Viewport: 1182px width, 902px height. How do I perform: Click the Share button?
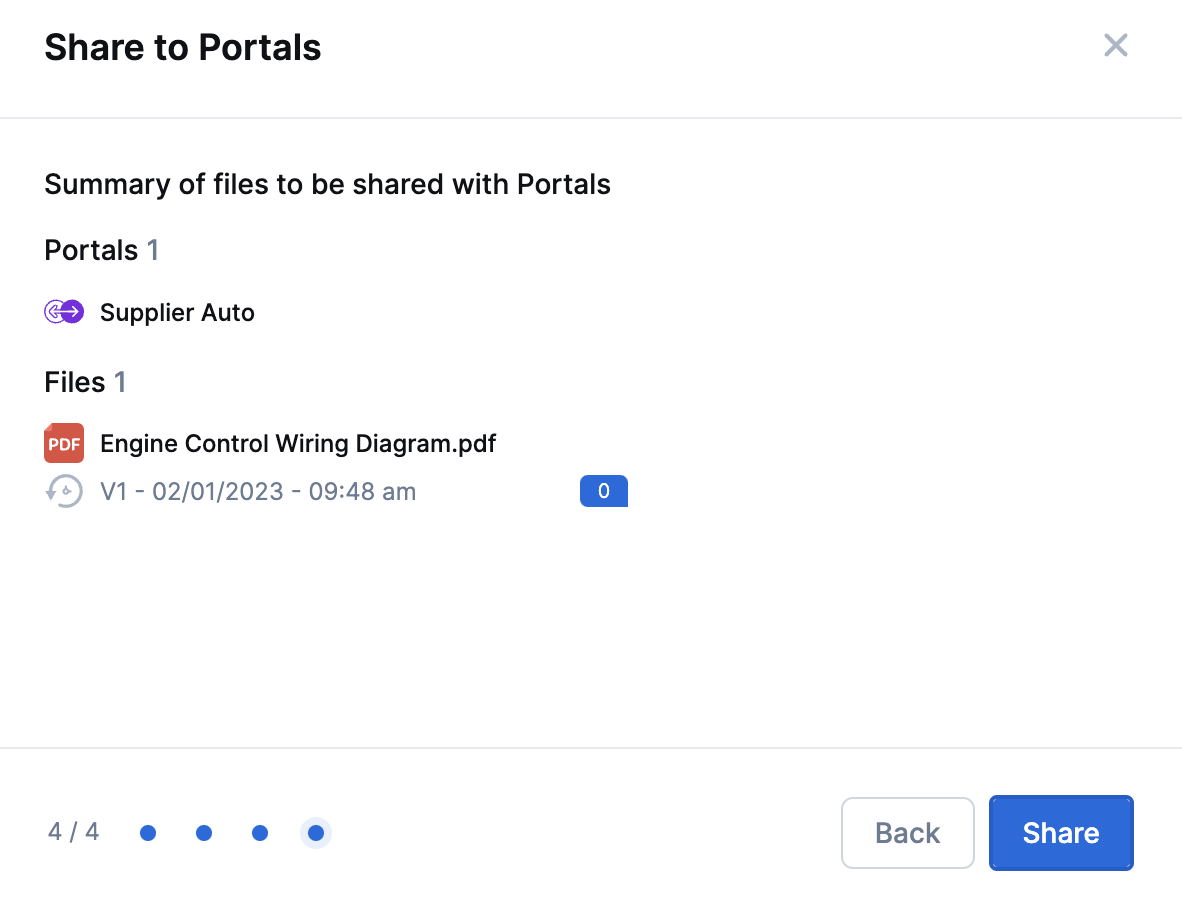pos(1061,833)
